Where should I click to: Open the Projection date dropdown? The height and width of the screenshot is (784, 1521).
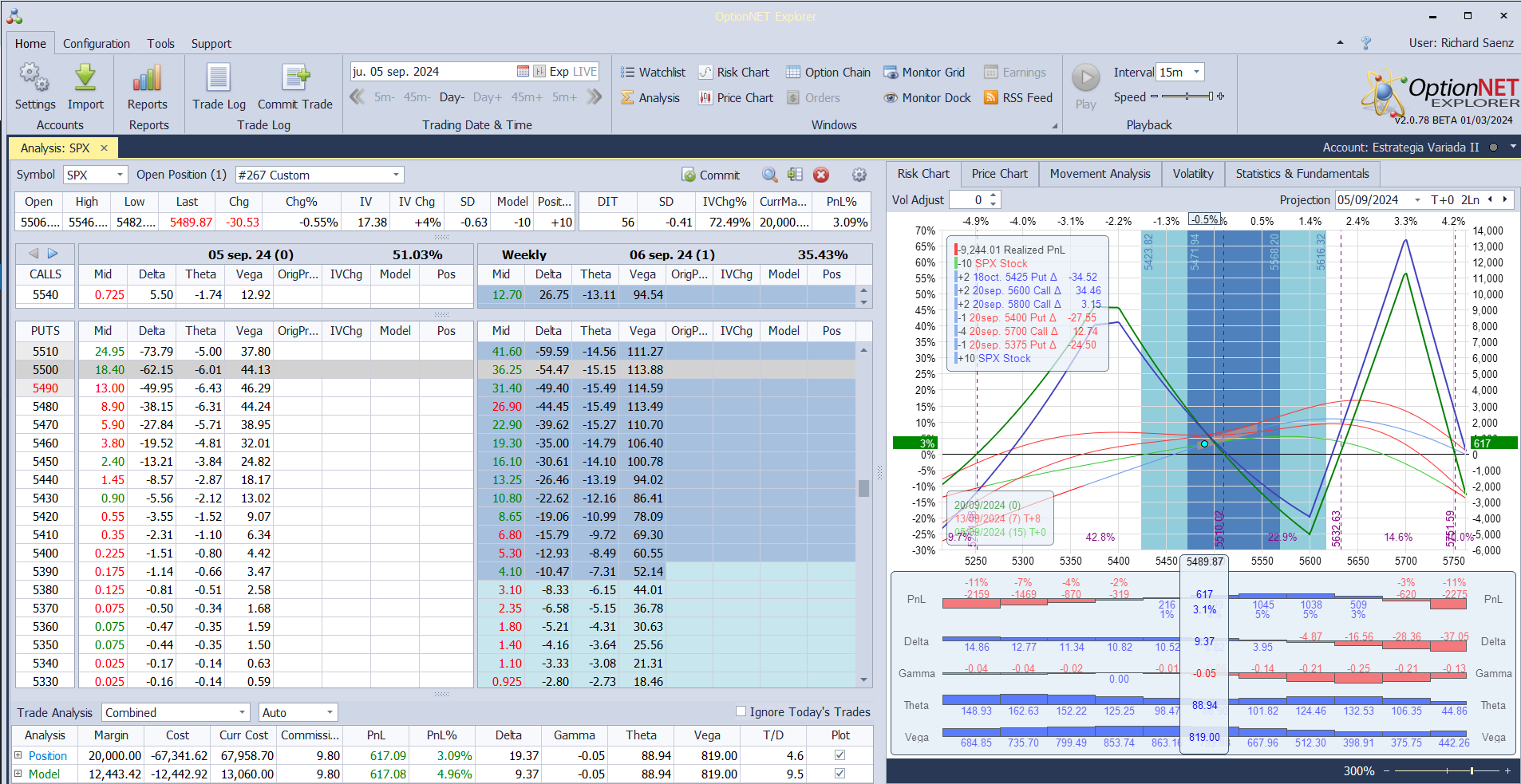[1417, 199]
